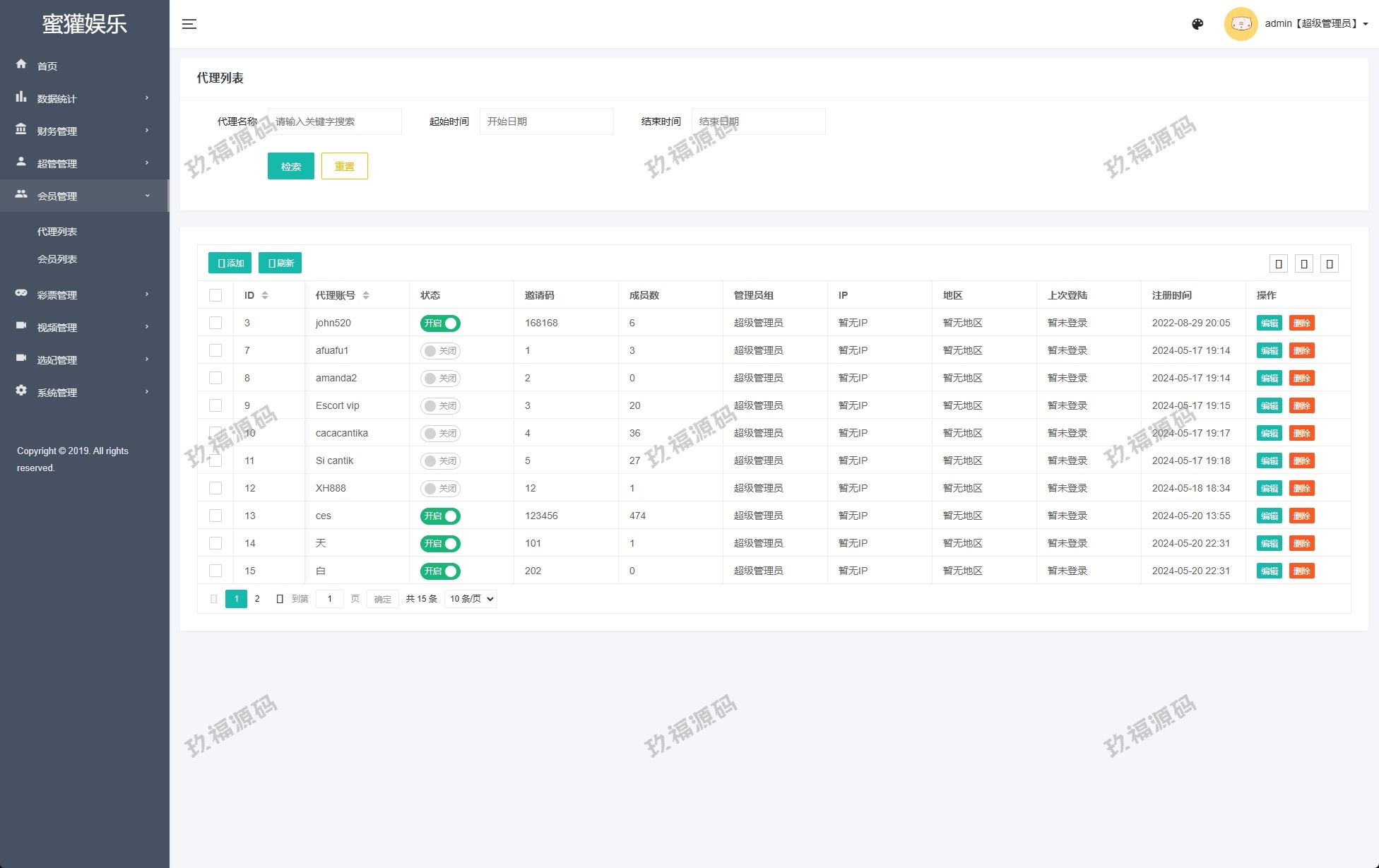Check the select-all header checkbox

coord(215,295)
